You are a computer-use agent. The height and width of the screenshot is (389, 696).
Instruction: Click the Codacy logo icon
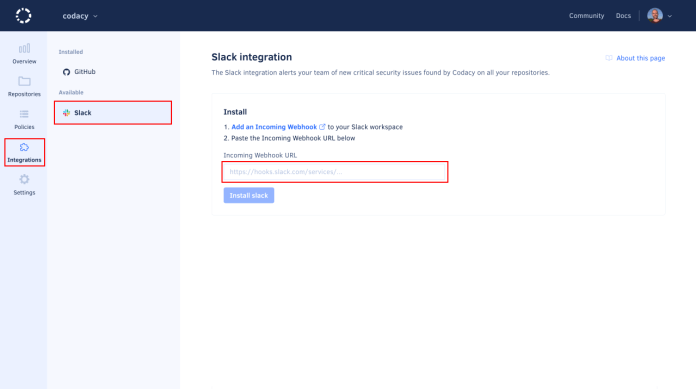click(24, 16)
